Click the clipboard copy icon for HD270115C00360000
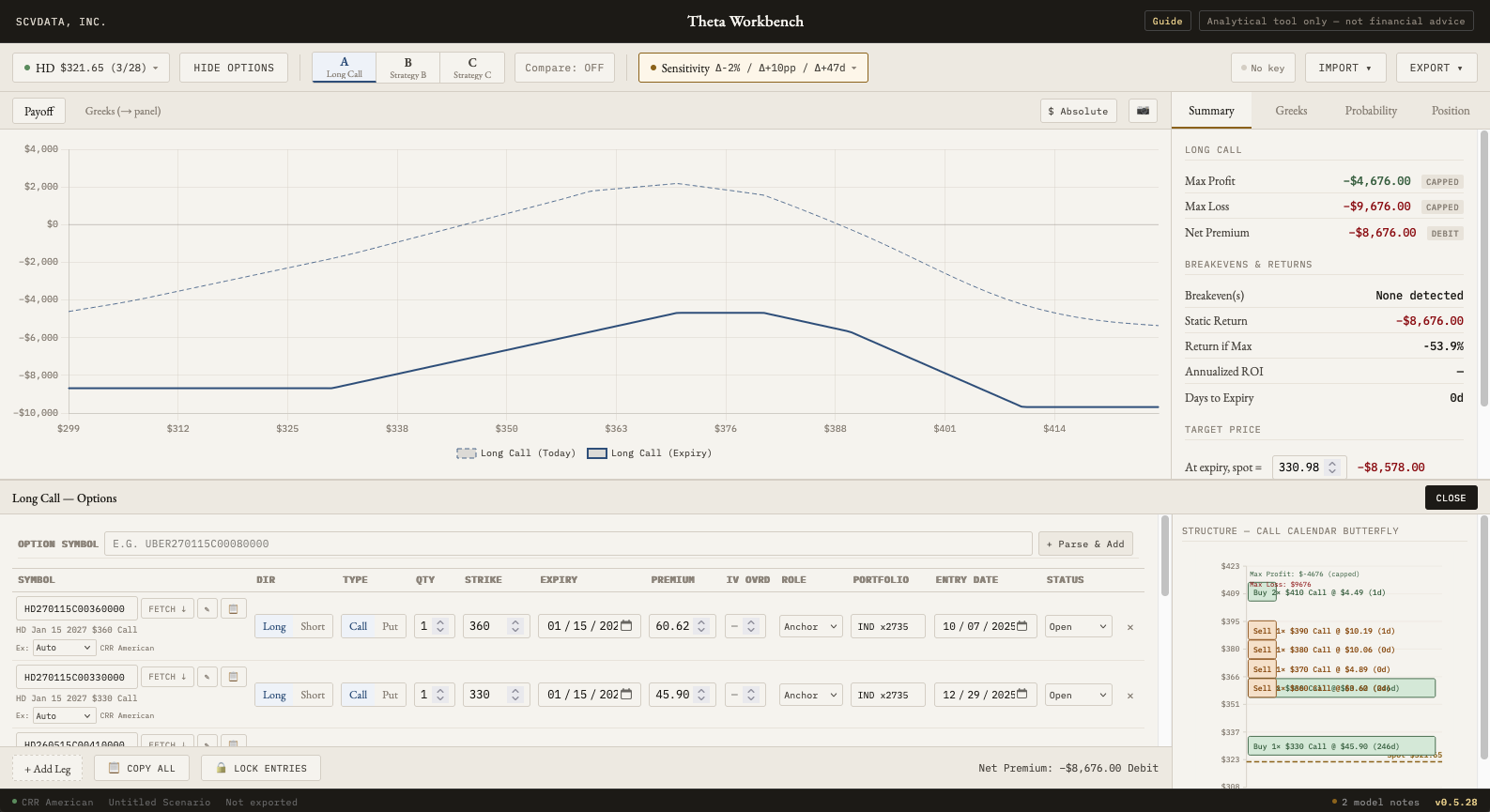The image size is (1490, 812). tap(234, 608)
